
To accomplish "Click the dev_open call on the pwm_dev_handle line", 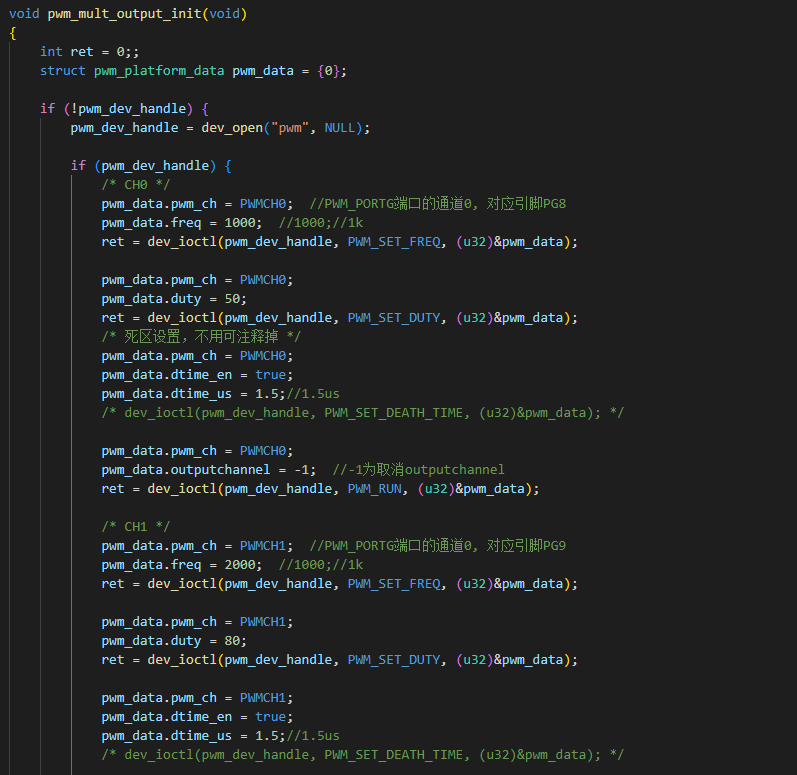I will coord(232,128).
